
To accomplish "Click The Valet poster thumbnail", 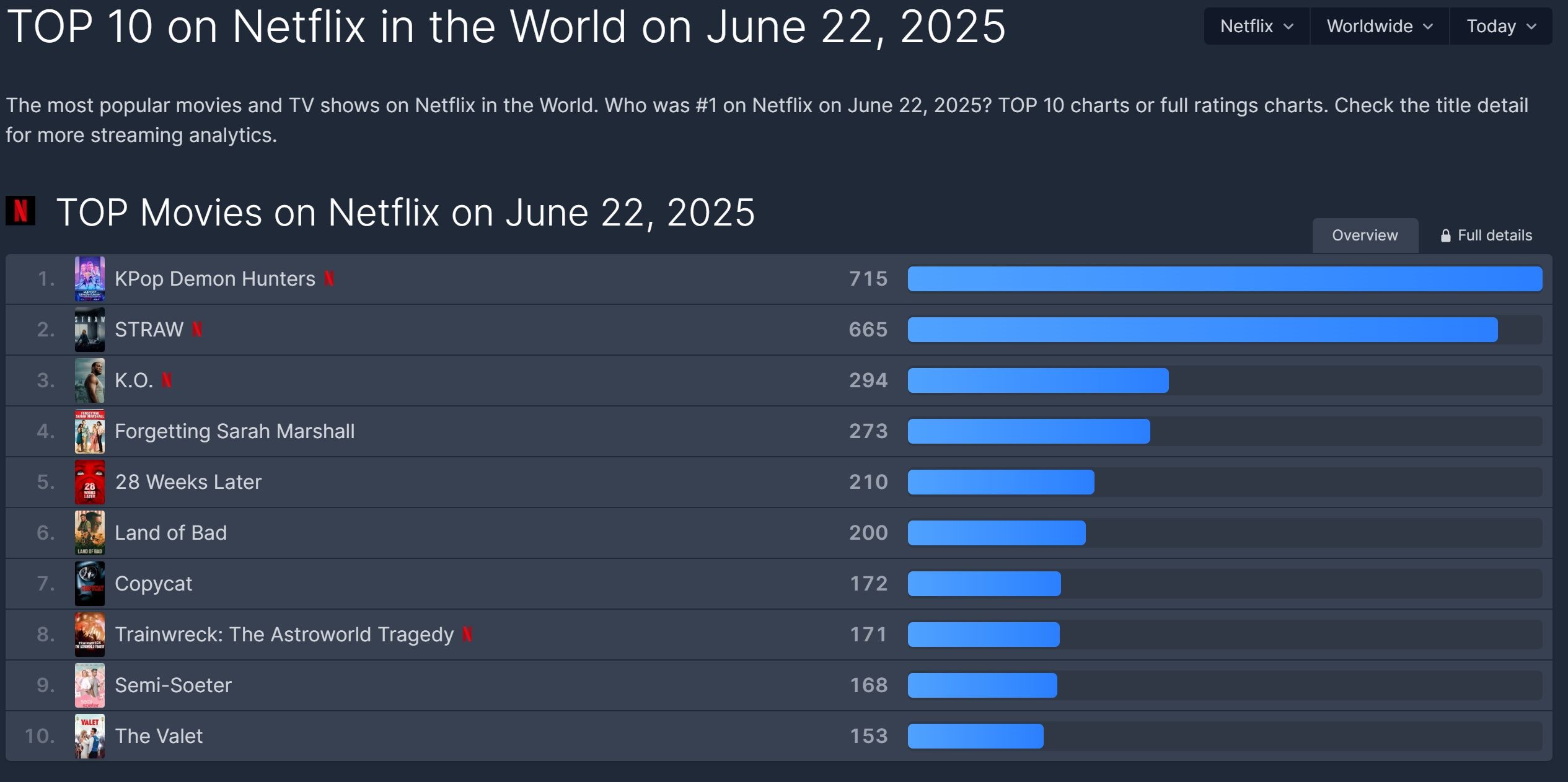I will pos(90,736).
